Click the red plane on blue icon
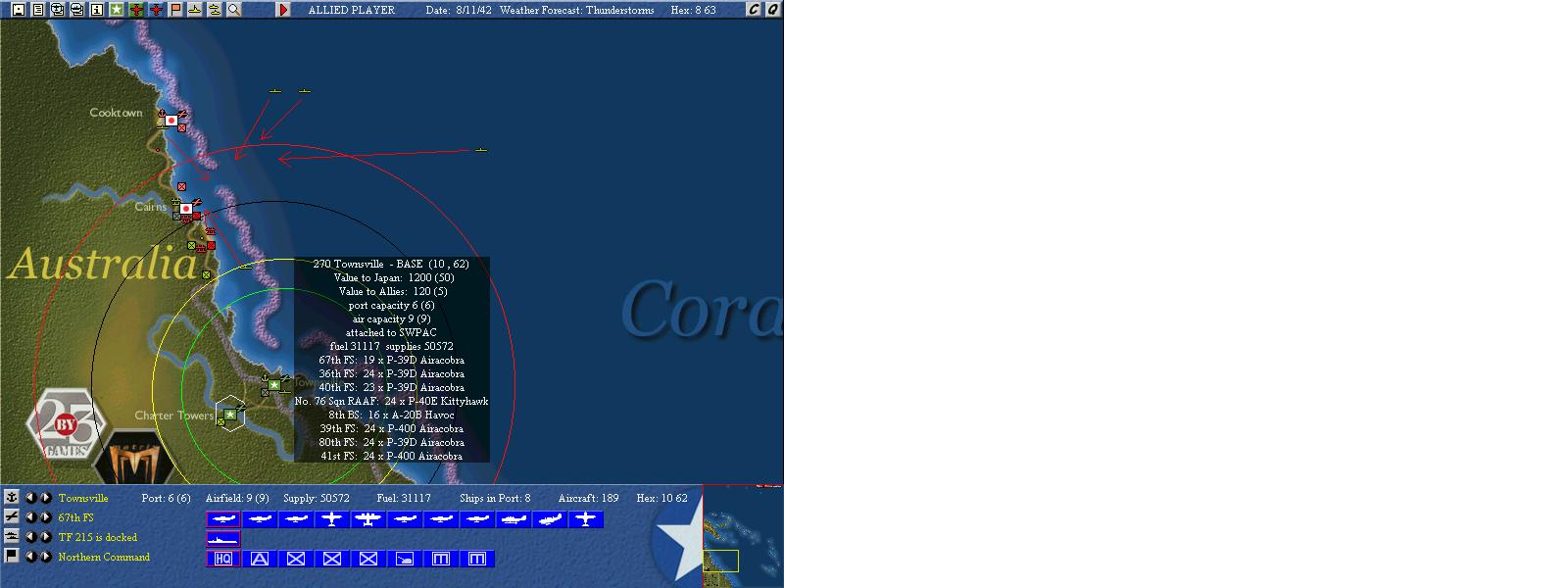This screenshot has width=1568, height=588. pos(156,10)
